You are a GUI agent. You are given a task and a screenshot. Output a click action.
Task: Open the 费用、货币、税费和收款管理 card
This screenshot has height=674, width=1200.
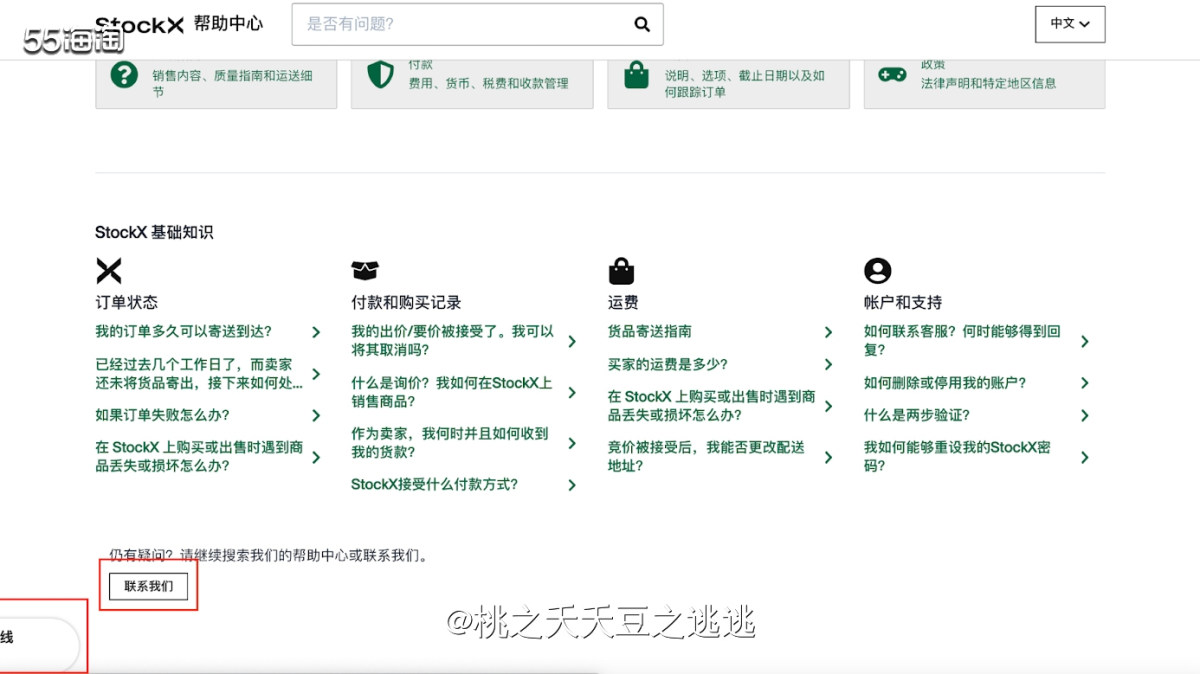[x=472, y=82]
